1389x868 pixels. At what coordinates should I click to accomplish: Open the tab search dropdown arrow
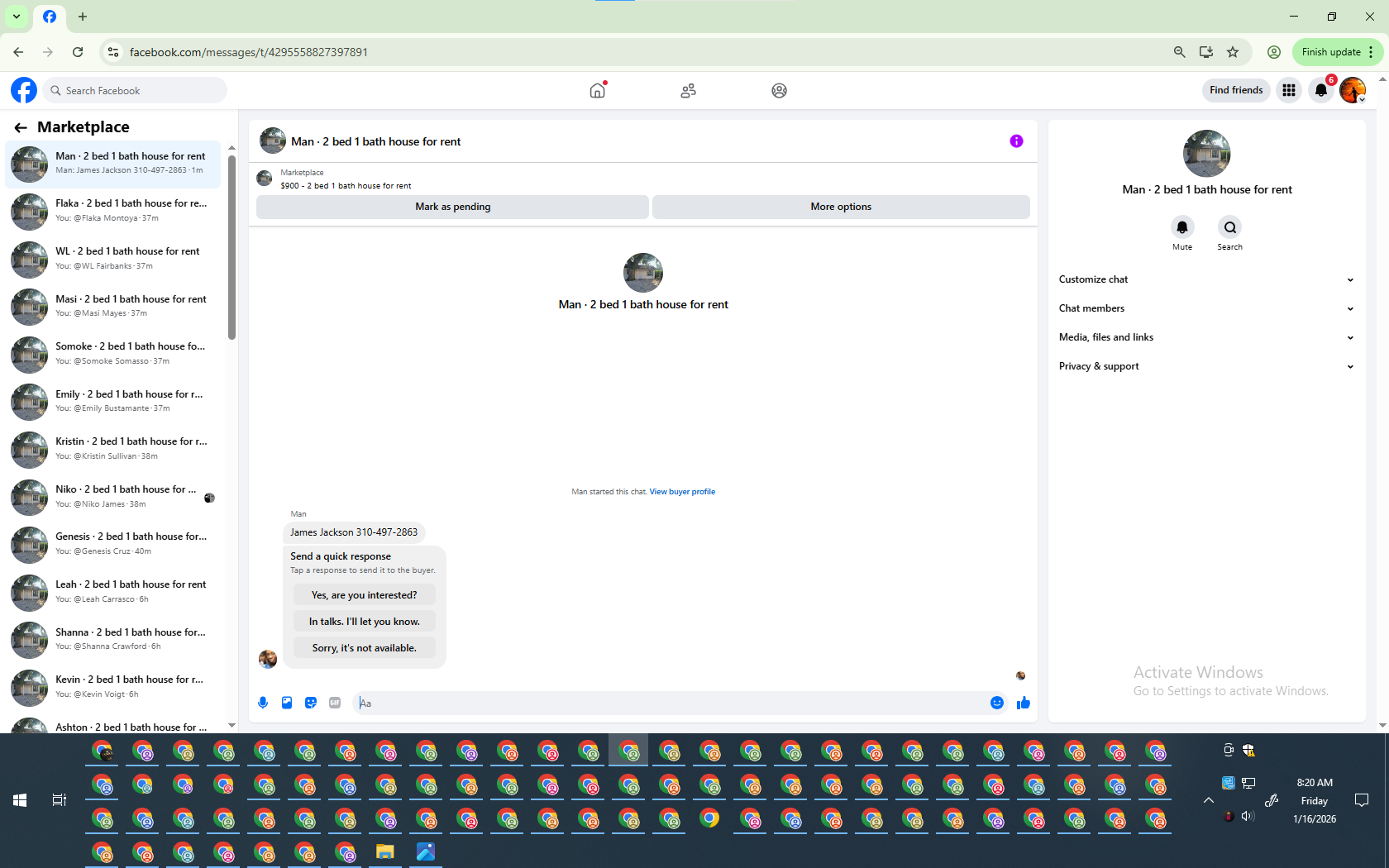pyautogui.click(x=17, y=17)
